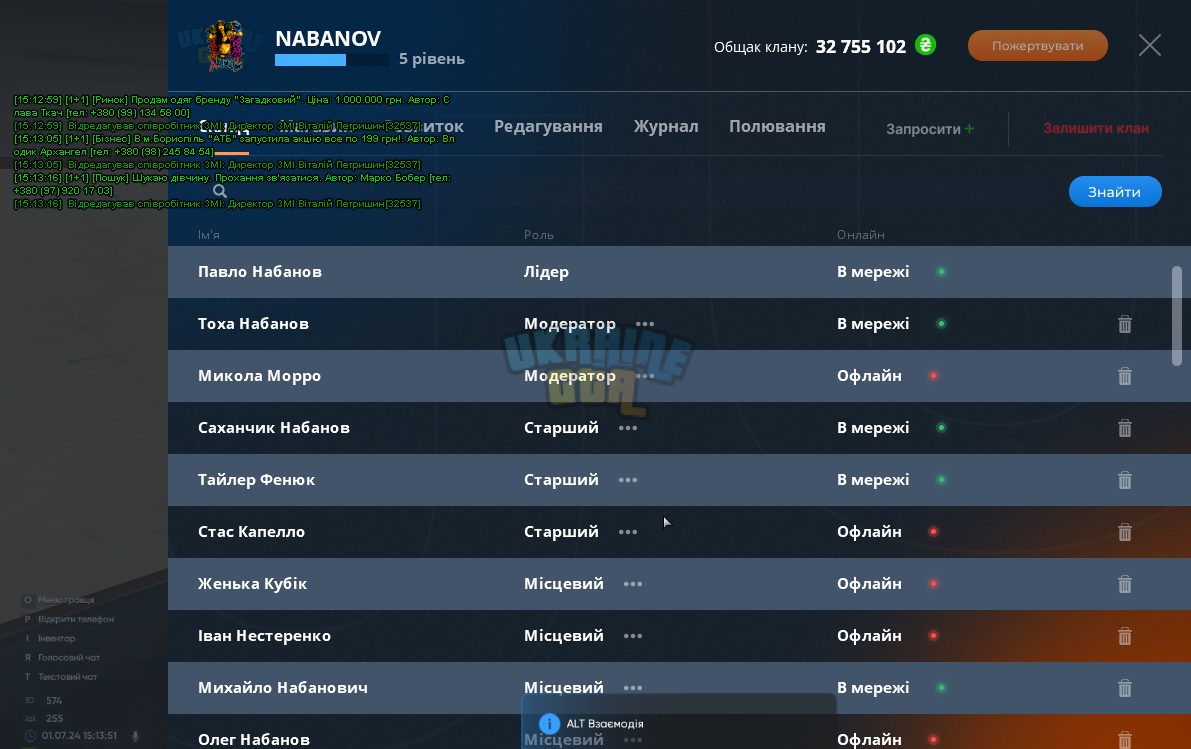Viewport: 1191px width, 749px height.
Task: Click the Онлайн column header
Action: click(x=861, y=235)
